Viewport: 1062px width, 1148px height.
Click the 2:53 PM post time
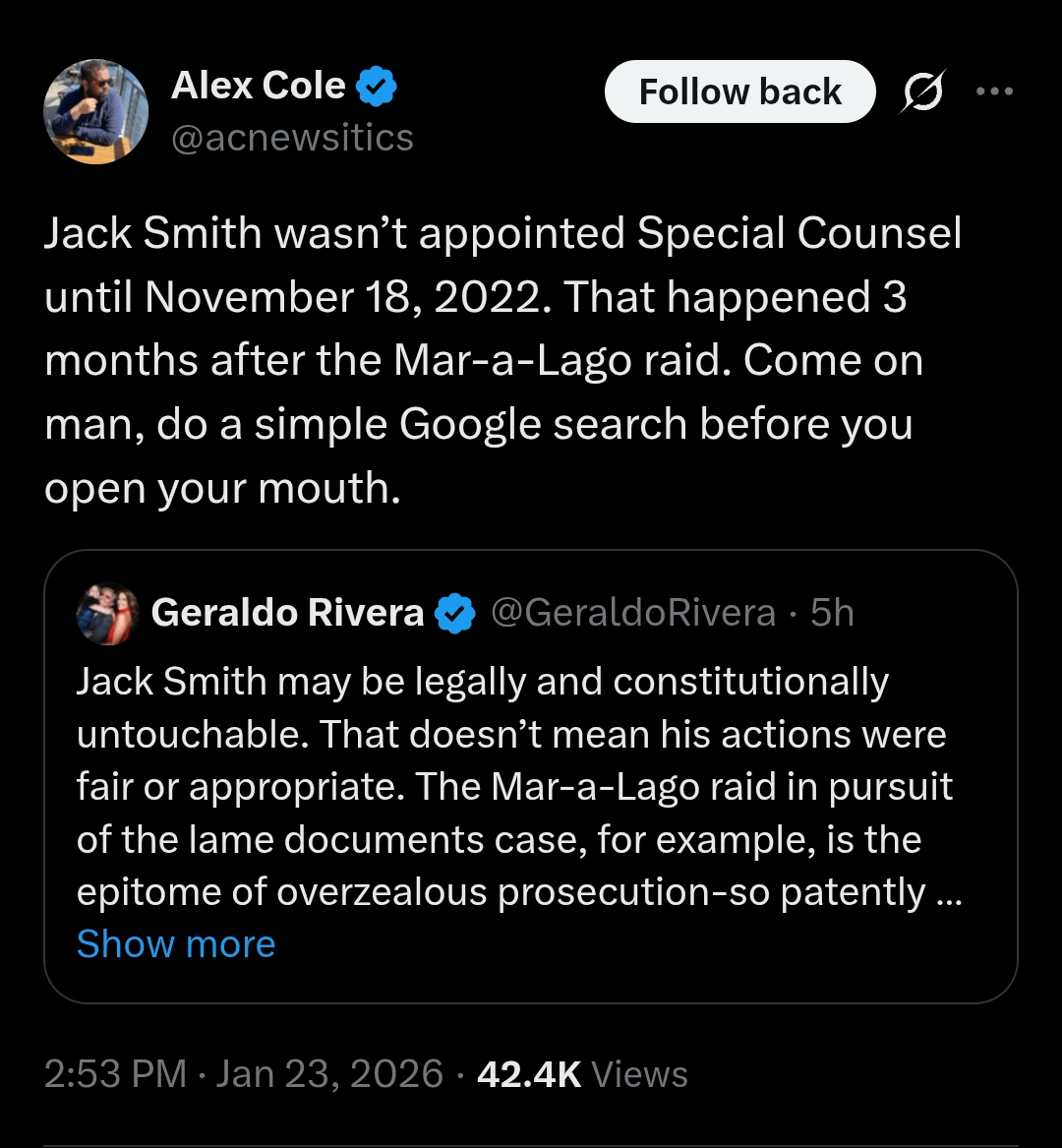(x=115, y=1073)
